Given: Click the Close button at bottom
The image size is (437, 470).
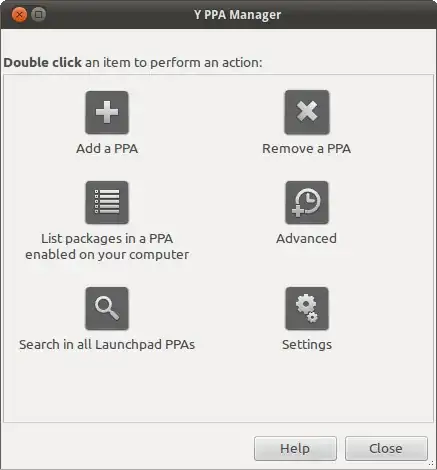Looking at the screenshot, I should tap(386, 449).
